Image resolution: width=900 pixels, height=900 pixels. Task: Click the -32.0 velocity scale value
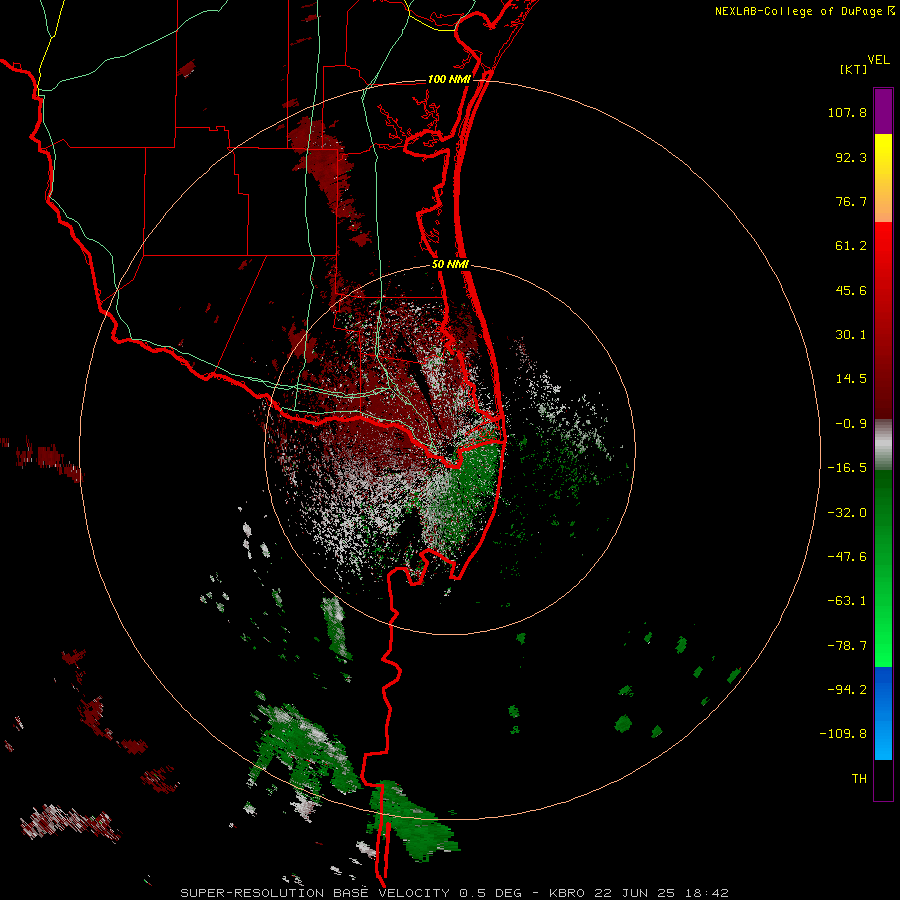click(x=847, y=513)
